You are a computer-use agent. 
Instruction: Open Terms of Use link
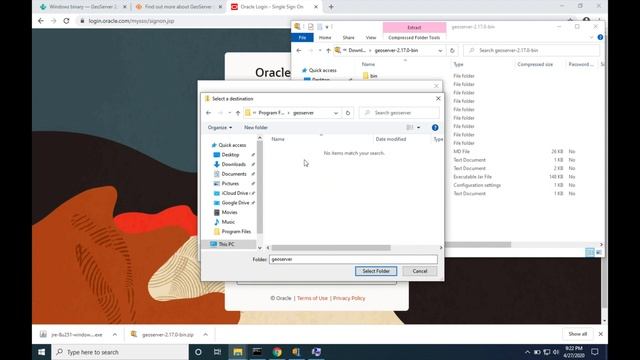(312, 298)
